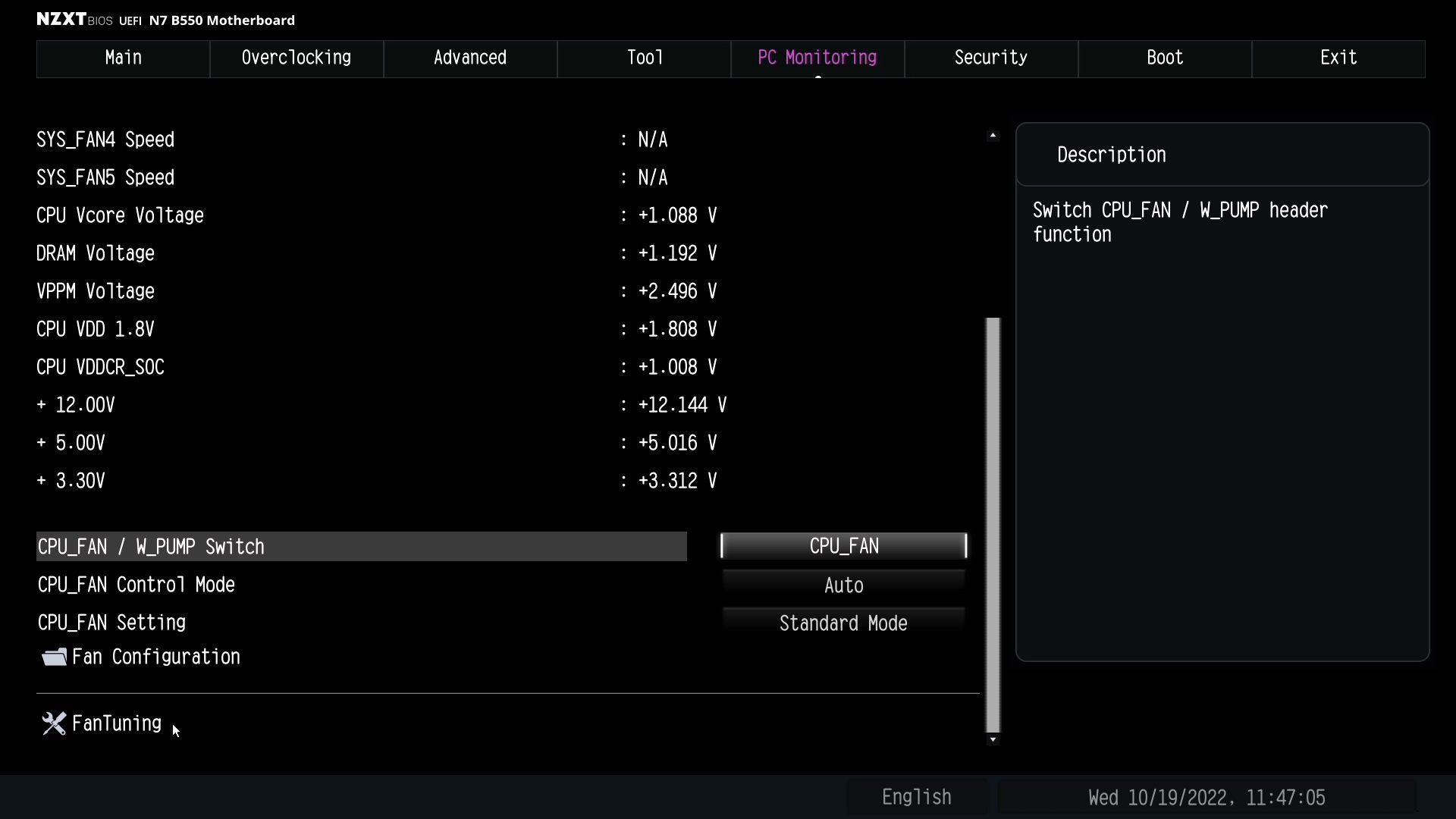1456x819 pixels.
Task: Open the Exit tab
Action: (1338, 58)
